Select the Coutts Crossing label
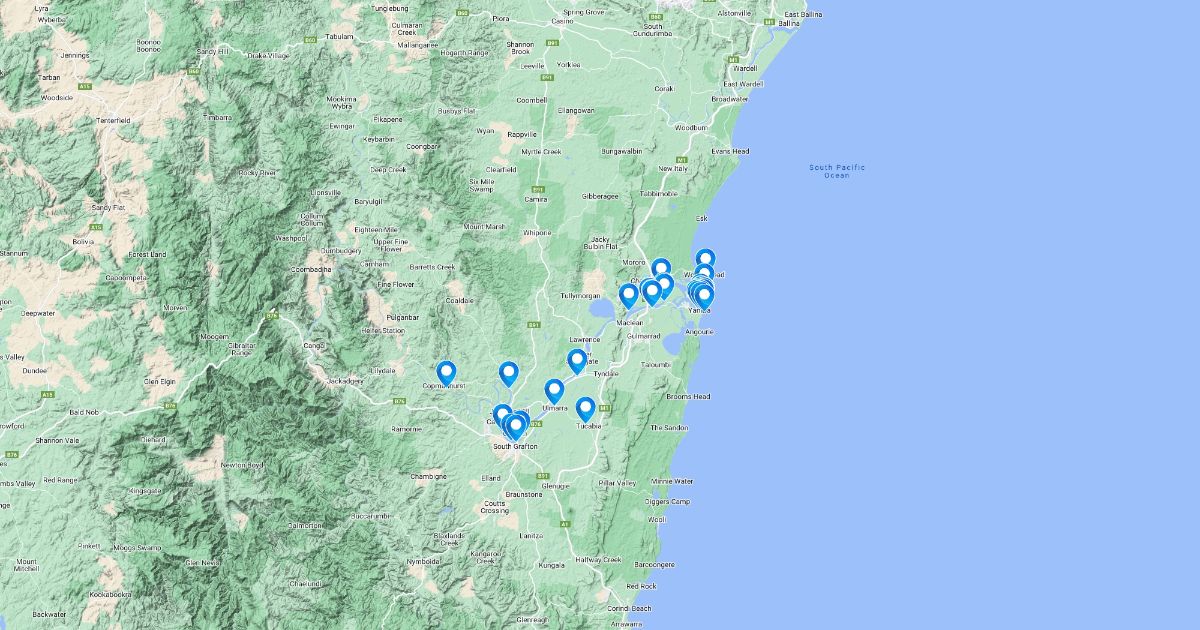Image resolution: width=1200 pixels, height=630 pixels. pyautogui.click(x=494, y=506)
